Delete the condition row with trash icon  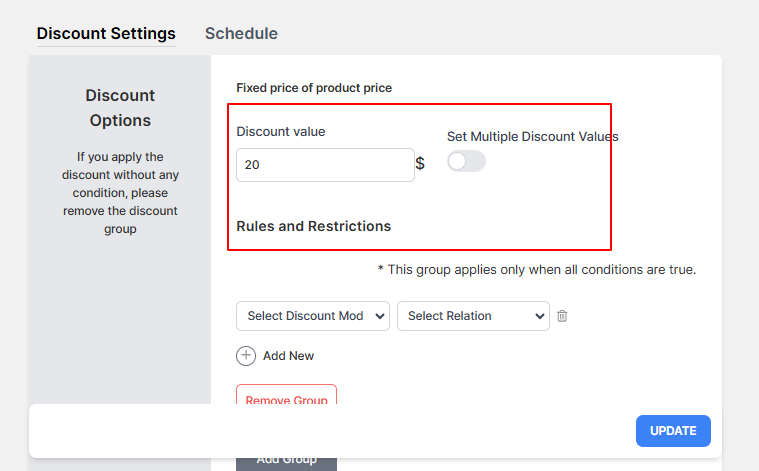click(x=562, y=316)
